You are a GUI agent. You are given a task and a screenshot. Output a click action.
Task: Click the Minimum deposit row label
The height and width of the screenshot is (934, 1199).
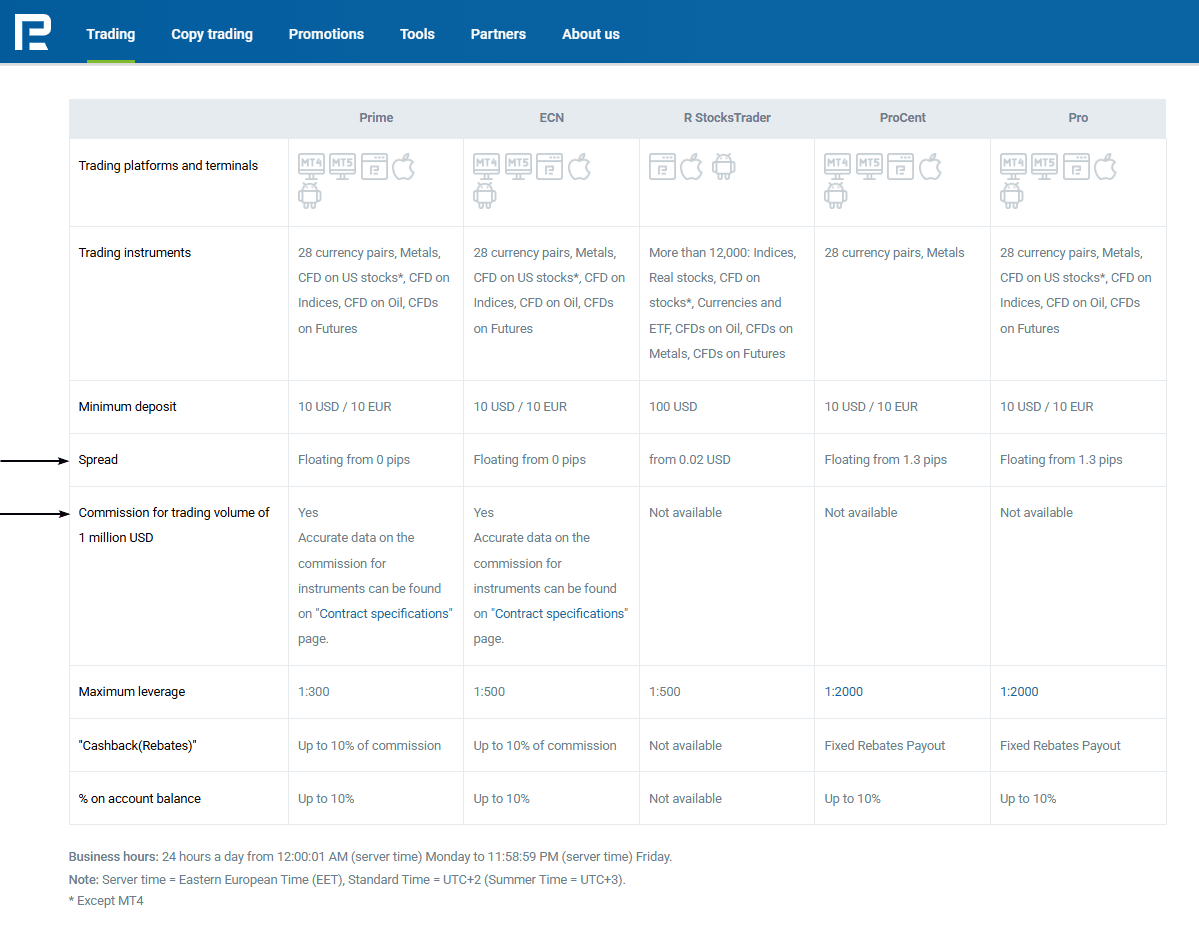point(127,407)
